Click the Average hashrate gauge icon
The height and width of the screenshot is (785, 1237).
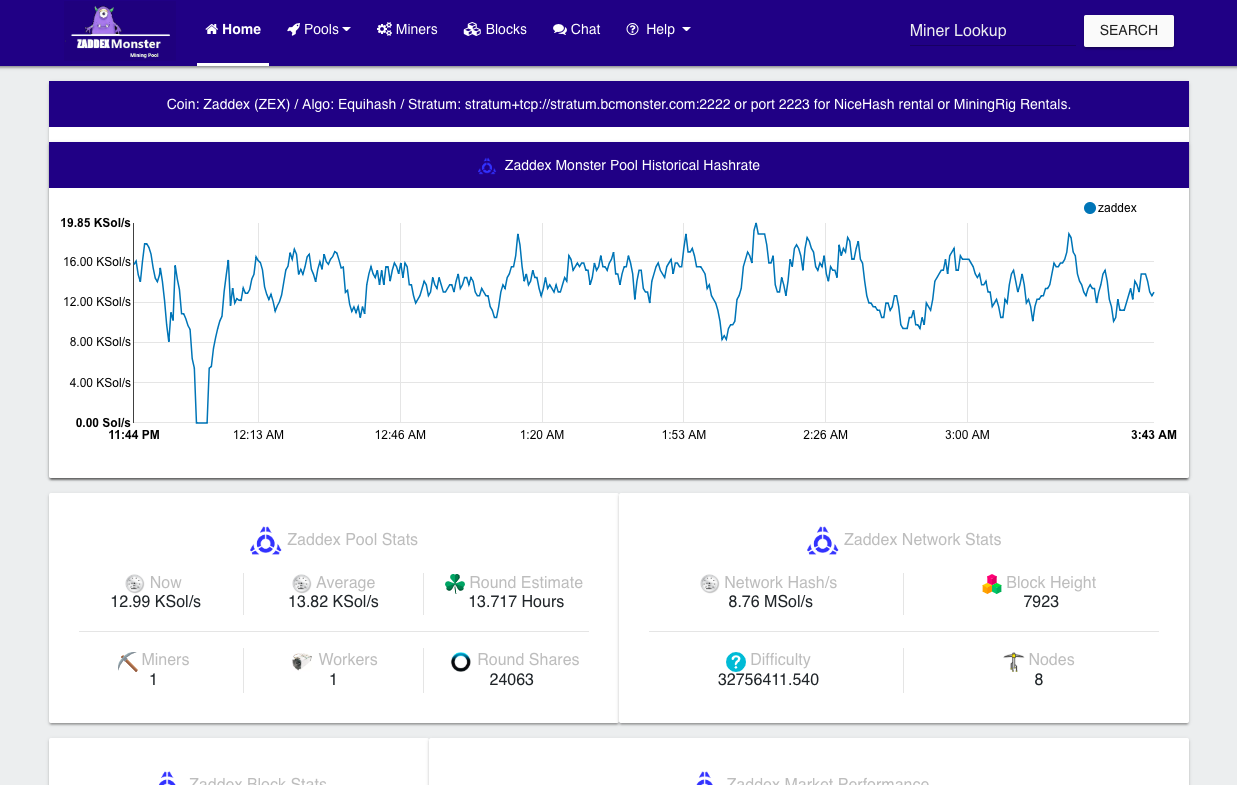click(x=301, y=583)
